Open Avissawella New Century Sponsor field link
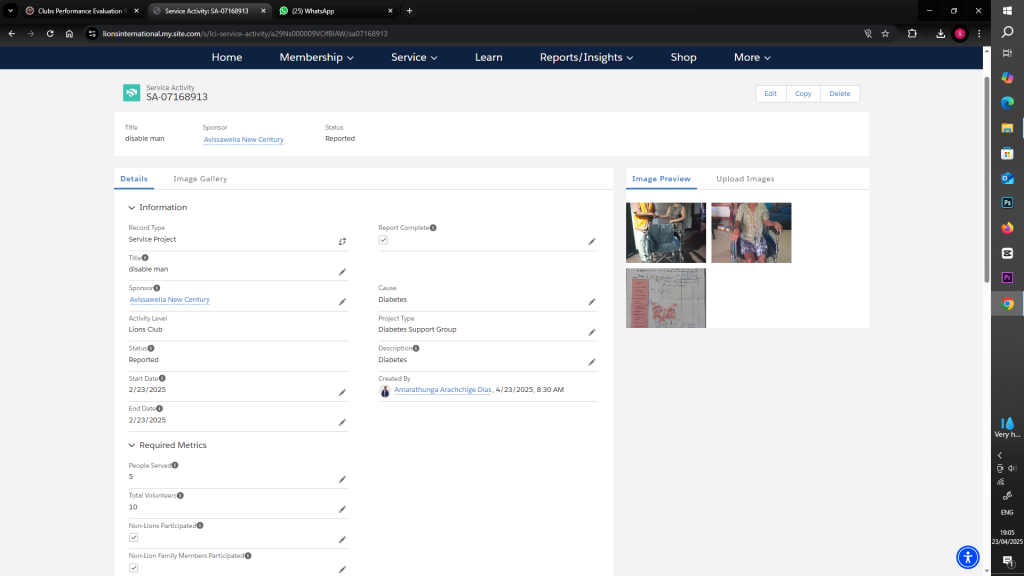This screenshot has width=1024, height=576. pos(170,300)
